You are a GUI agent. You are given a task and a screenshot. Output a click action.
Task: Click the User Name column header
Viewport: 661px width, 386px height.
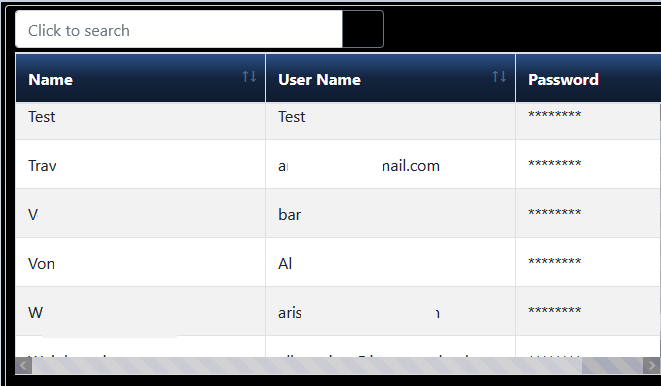pos(390,78)
